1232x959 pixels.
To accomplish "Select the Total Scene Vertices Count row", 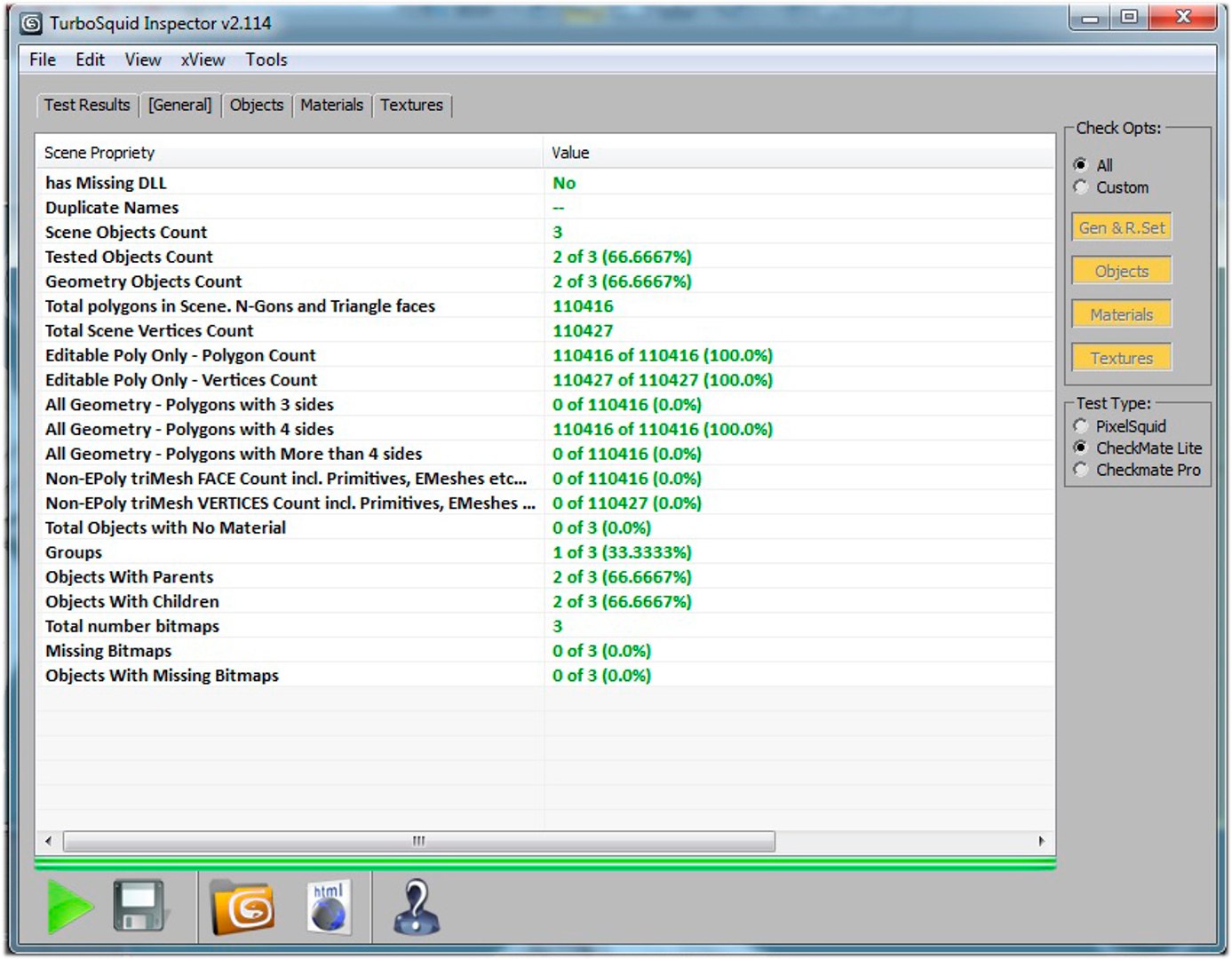I will click(545, 330).
